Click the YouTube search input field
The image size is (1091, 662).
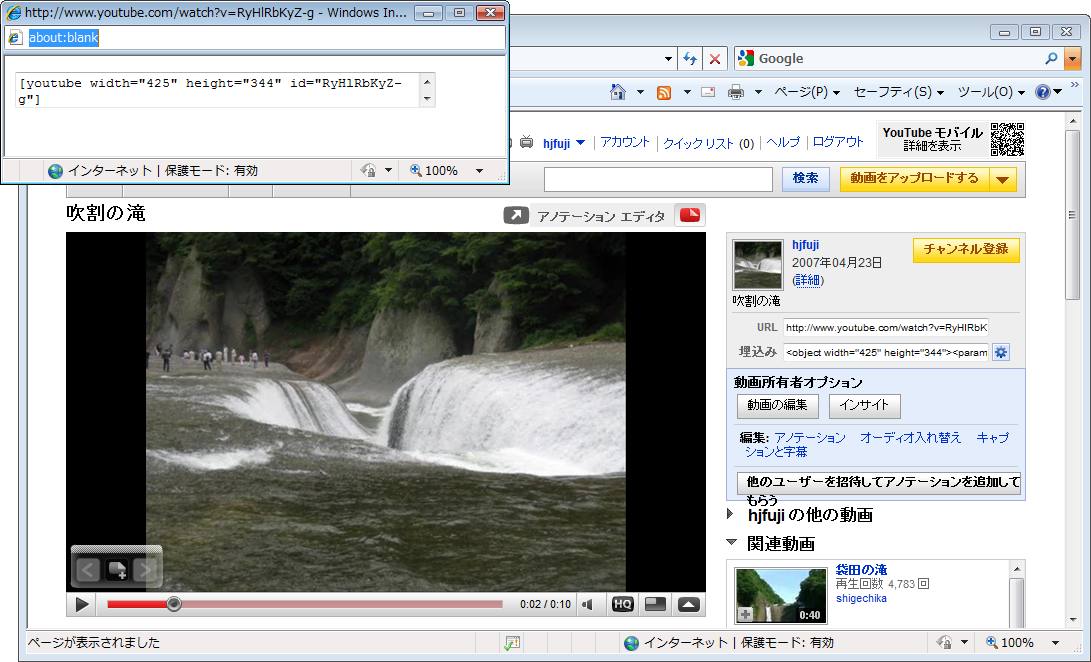click(x=658, y=179)
